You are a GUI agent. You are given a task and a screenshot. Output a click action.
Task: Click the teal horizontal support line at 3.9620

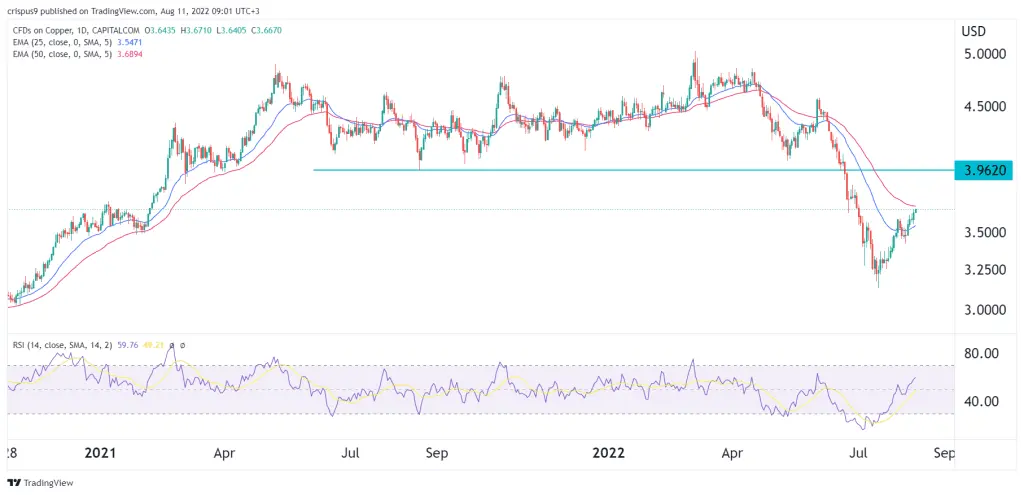tap(633, 170)
